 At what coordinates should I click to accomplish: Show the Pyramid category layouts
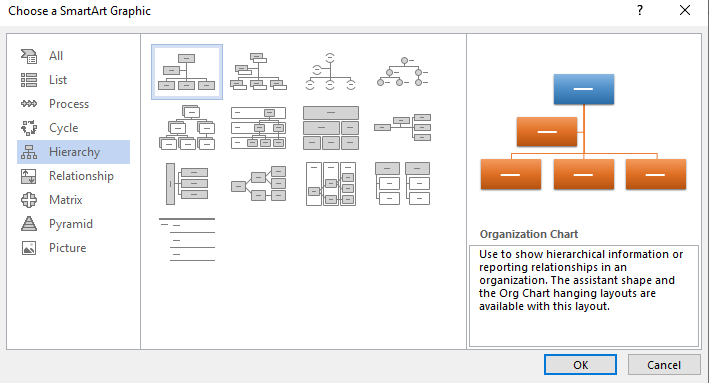(x=74, y=224)
